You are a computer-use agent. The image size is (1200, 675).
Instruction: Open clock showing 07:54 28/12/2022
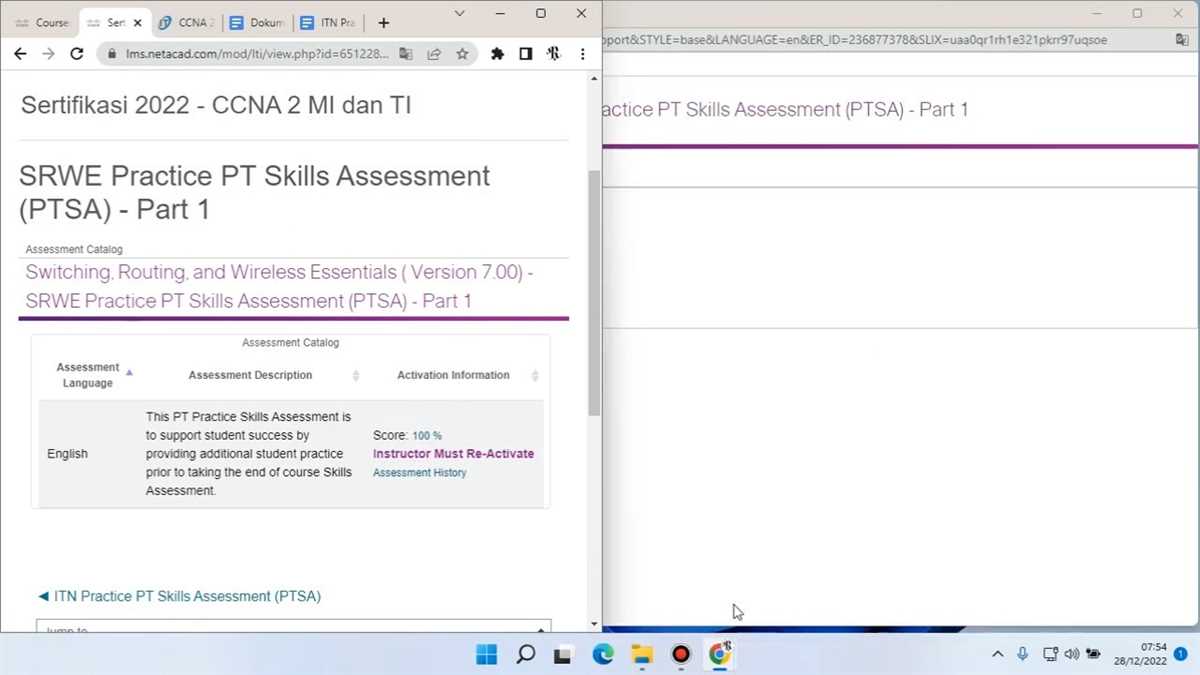point(1142,655)
